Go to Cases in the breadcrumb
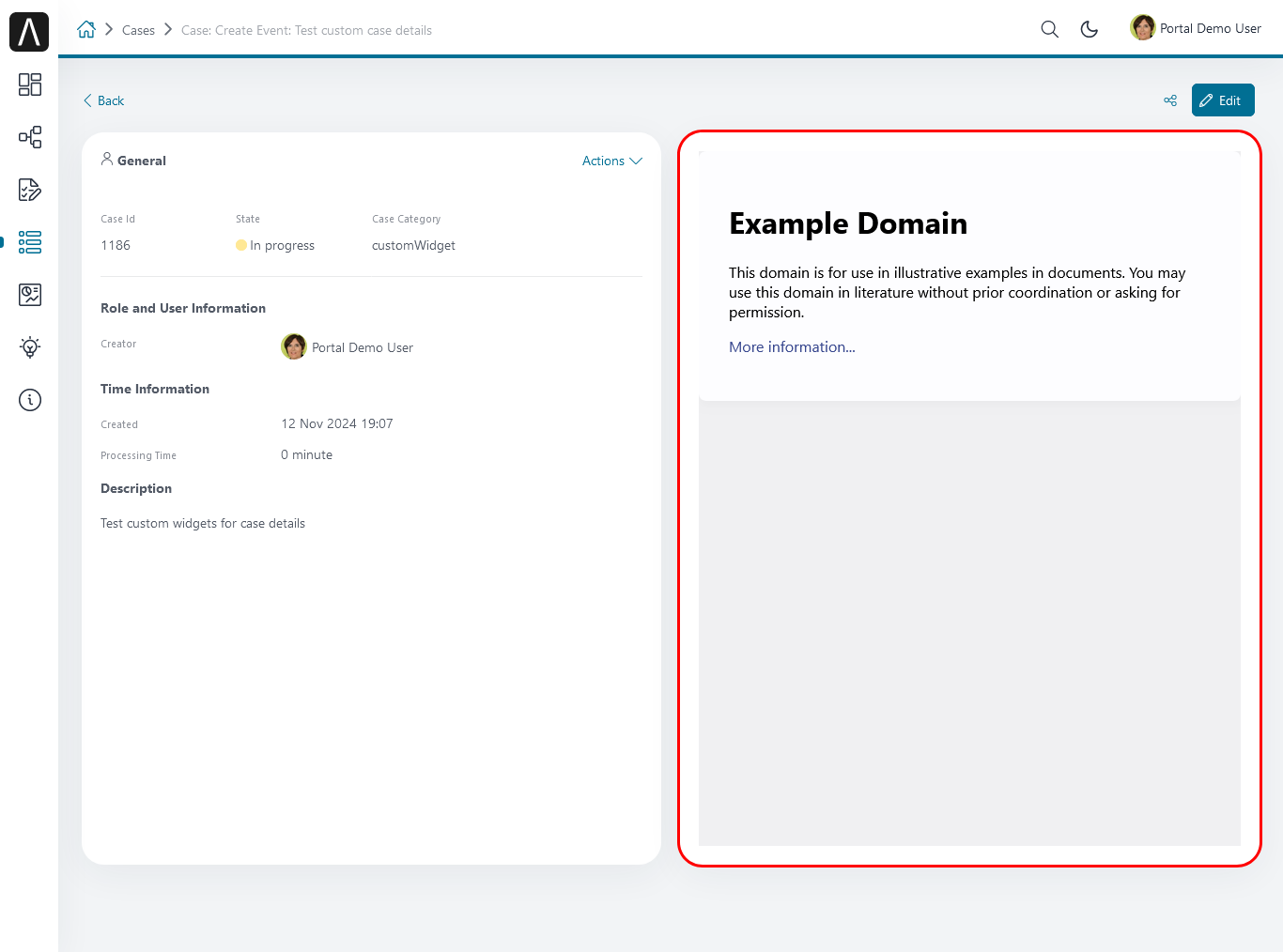1283x952 pixels. (138, 30)
